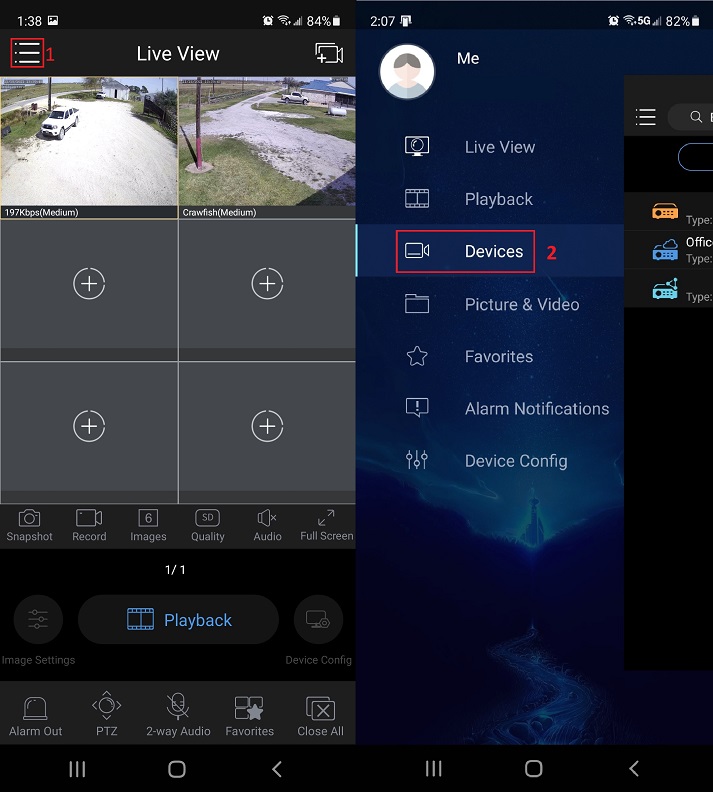Open the Images layout selector
This screenshot has height=792, width=713.
(x=148, y=524)
